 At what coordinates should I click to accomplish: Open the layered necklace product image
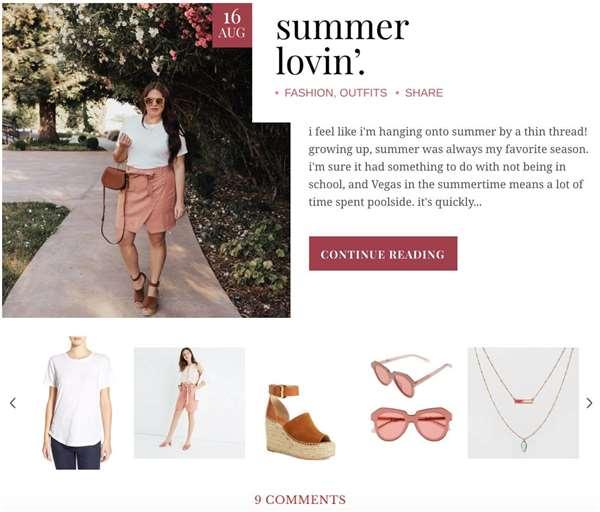(x=523, y=403)
